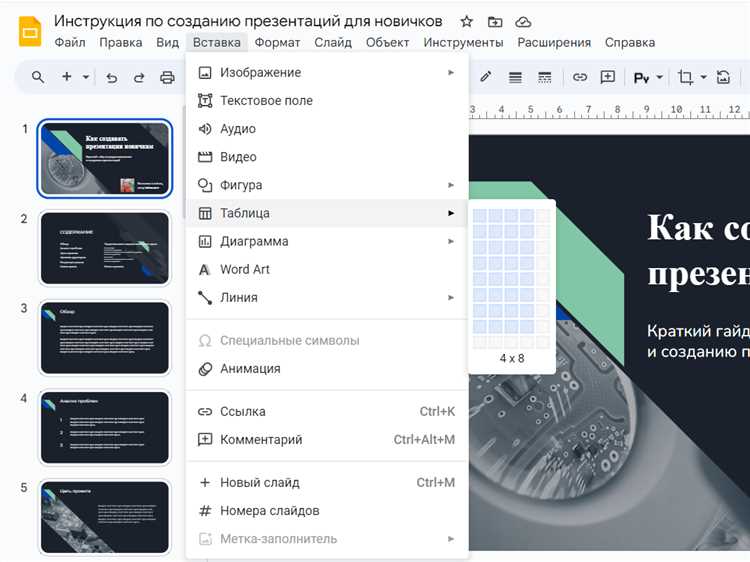Click the search menus magnifier icon
This screenshot has width=750, height=562.
[38, 77]
